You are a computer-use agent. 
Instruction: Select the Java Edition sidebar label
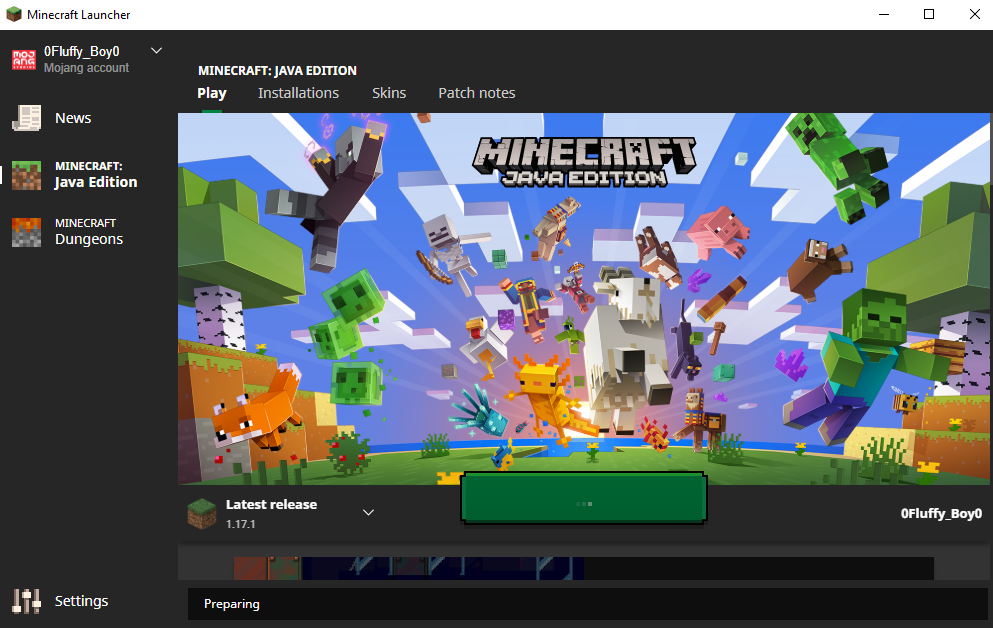click(96, 175)
